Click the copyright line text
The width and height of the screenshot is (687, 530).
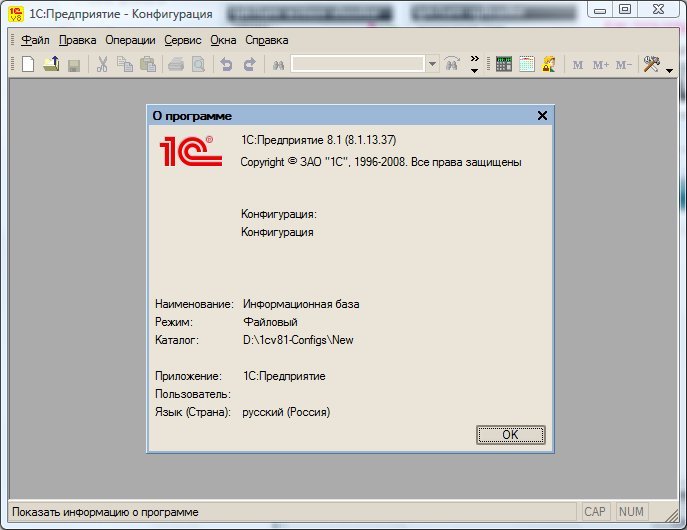point(381,162)
